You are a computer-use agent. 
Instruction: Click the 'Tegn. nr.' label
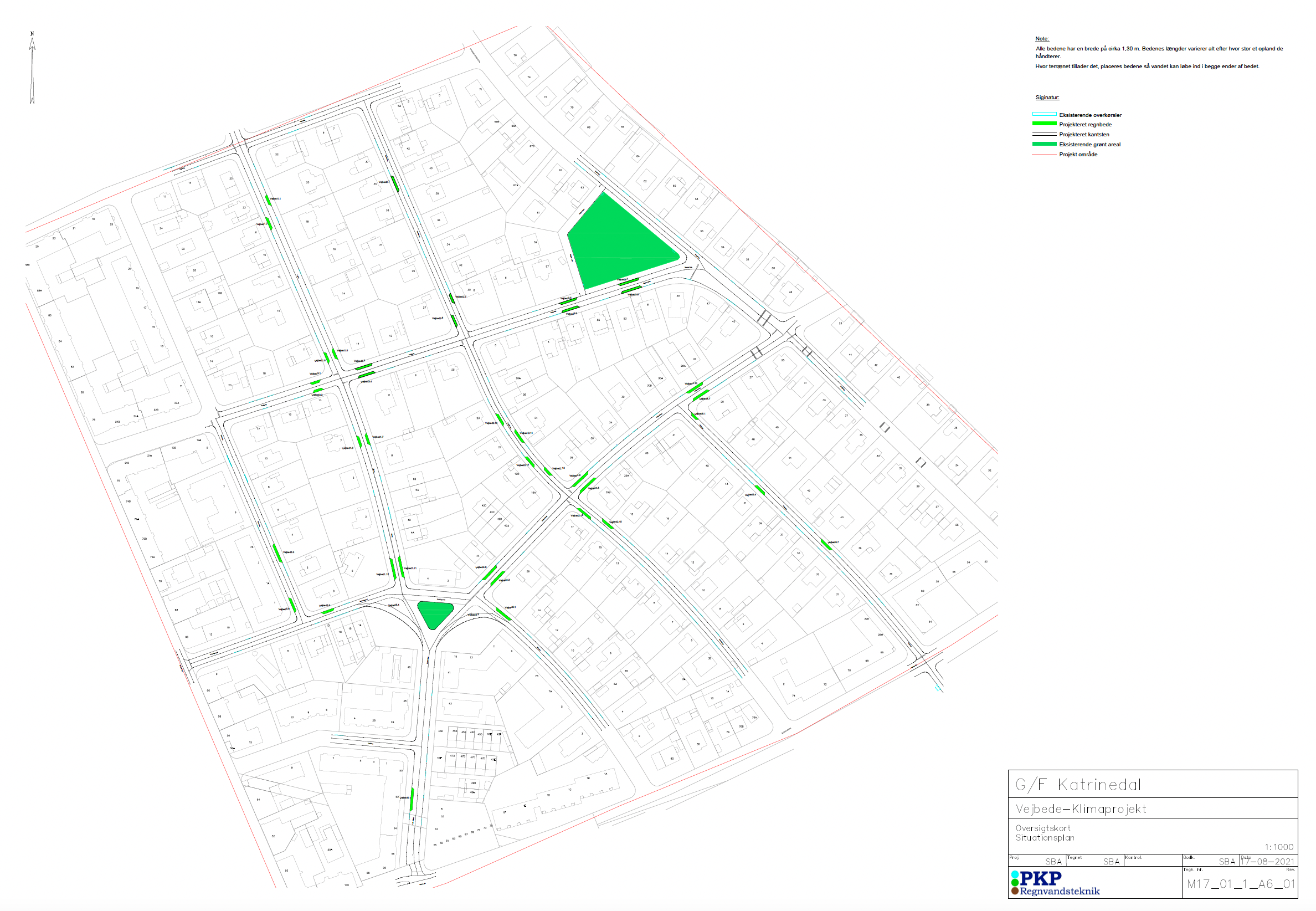click(1193, 870)
